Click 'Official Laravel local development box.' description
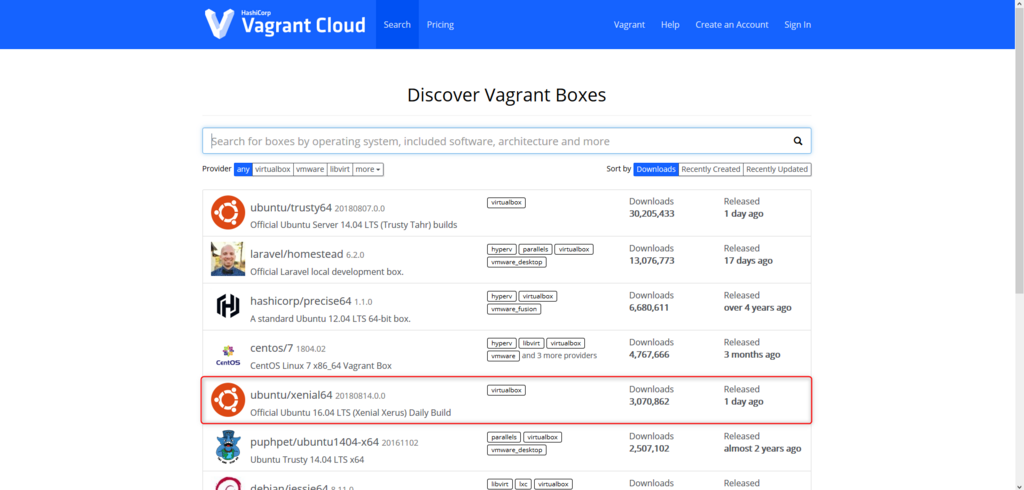Viewport: 1024px width, 490px height. (x=327, y=272)
